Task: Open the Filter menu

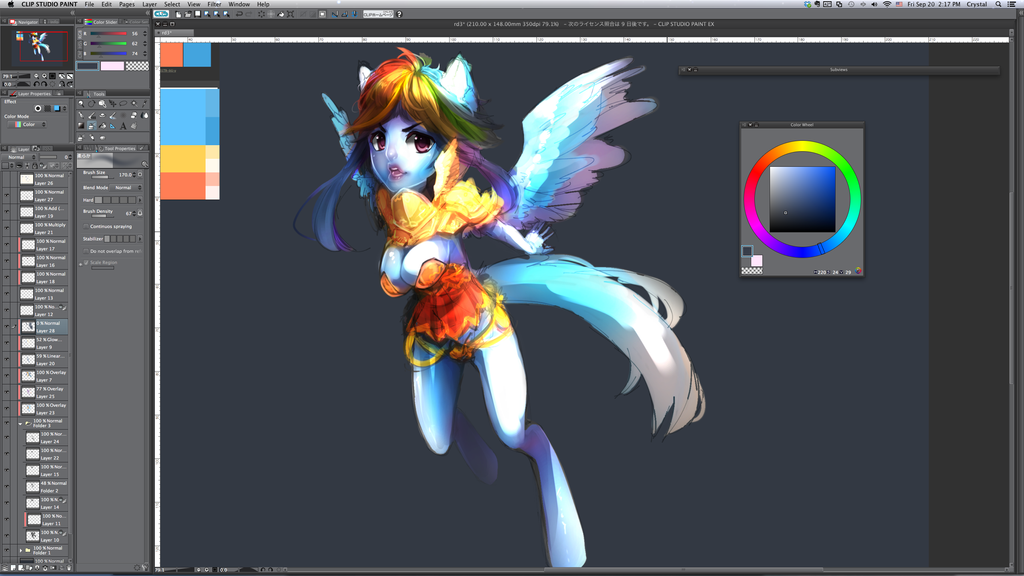Action: (x=214, y=4)
